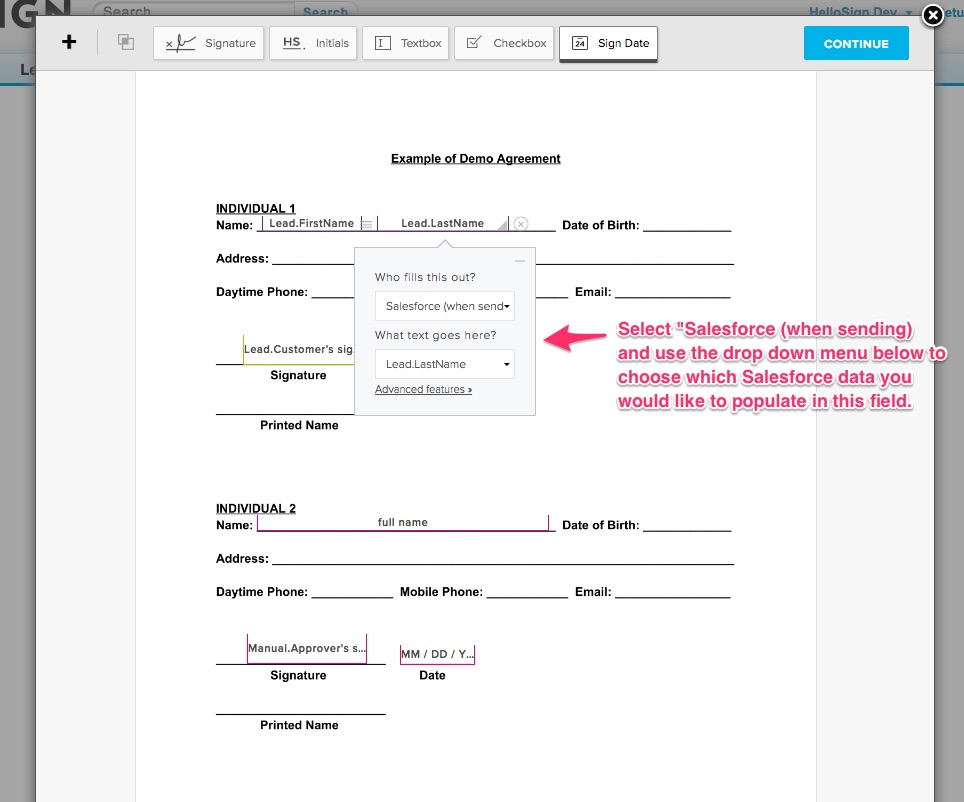964x802 pixels.
Task: Select the Checkbox field tool
Action: click(504, 43)
